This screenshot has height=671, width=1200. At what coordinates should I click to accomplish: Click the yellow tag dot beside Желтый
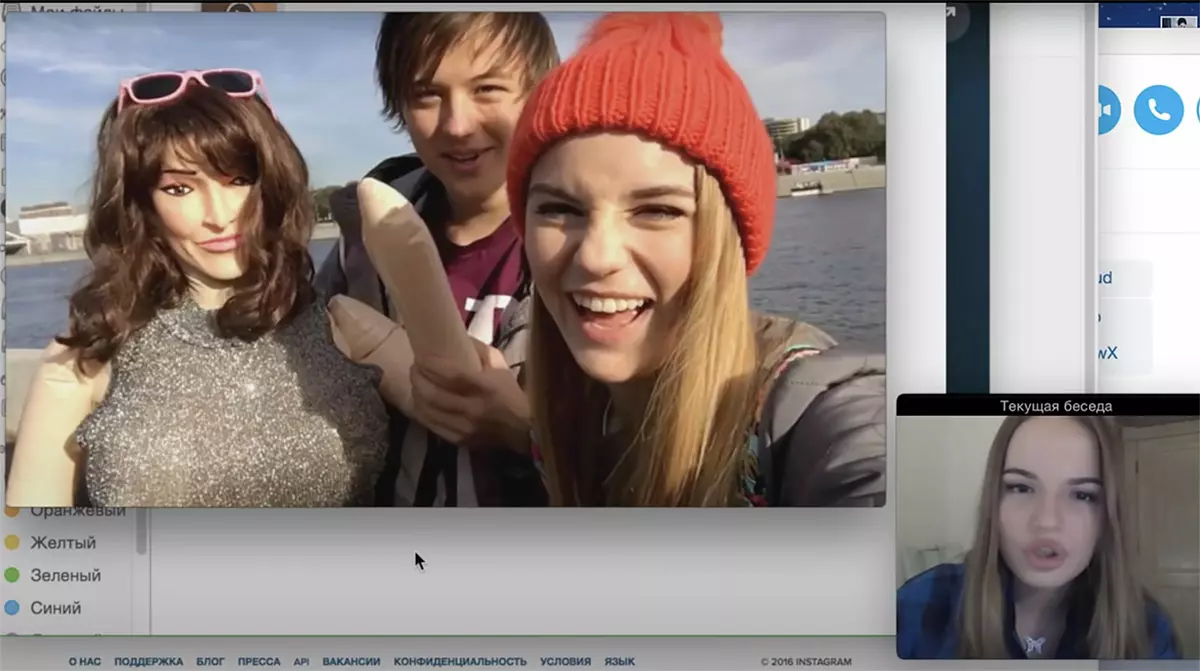click(x=12, y=543)
